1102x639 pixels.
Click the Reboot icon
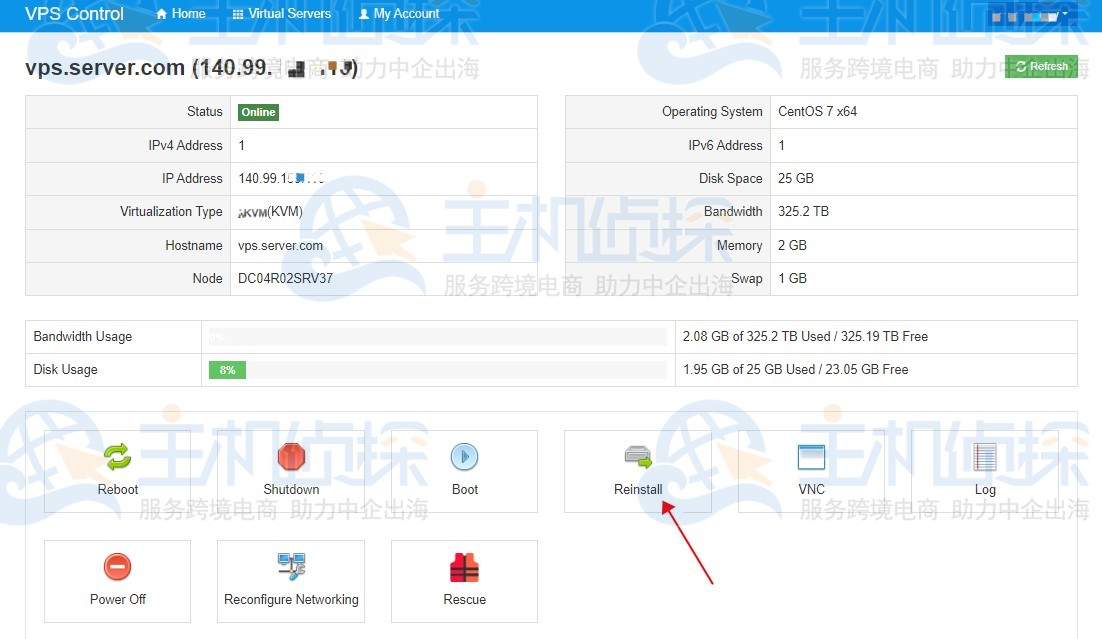[x=117, y=456]
